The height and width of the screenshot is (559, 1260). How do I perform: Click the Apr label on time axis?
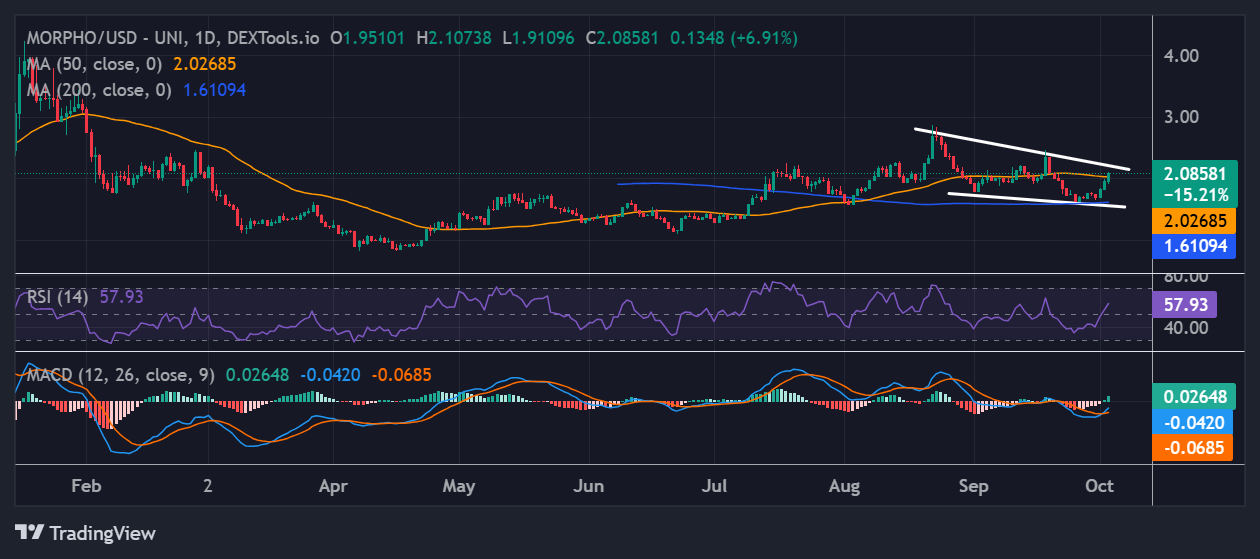click(332, 487)
